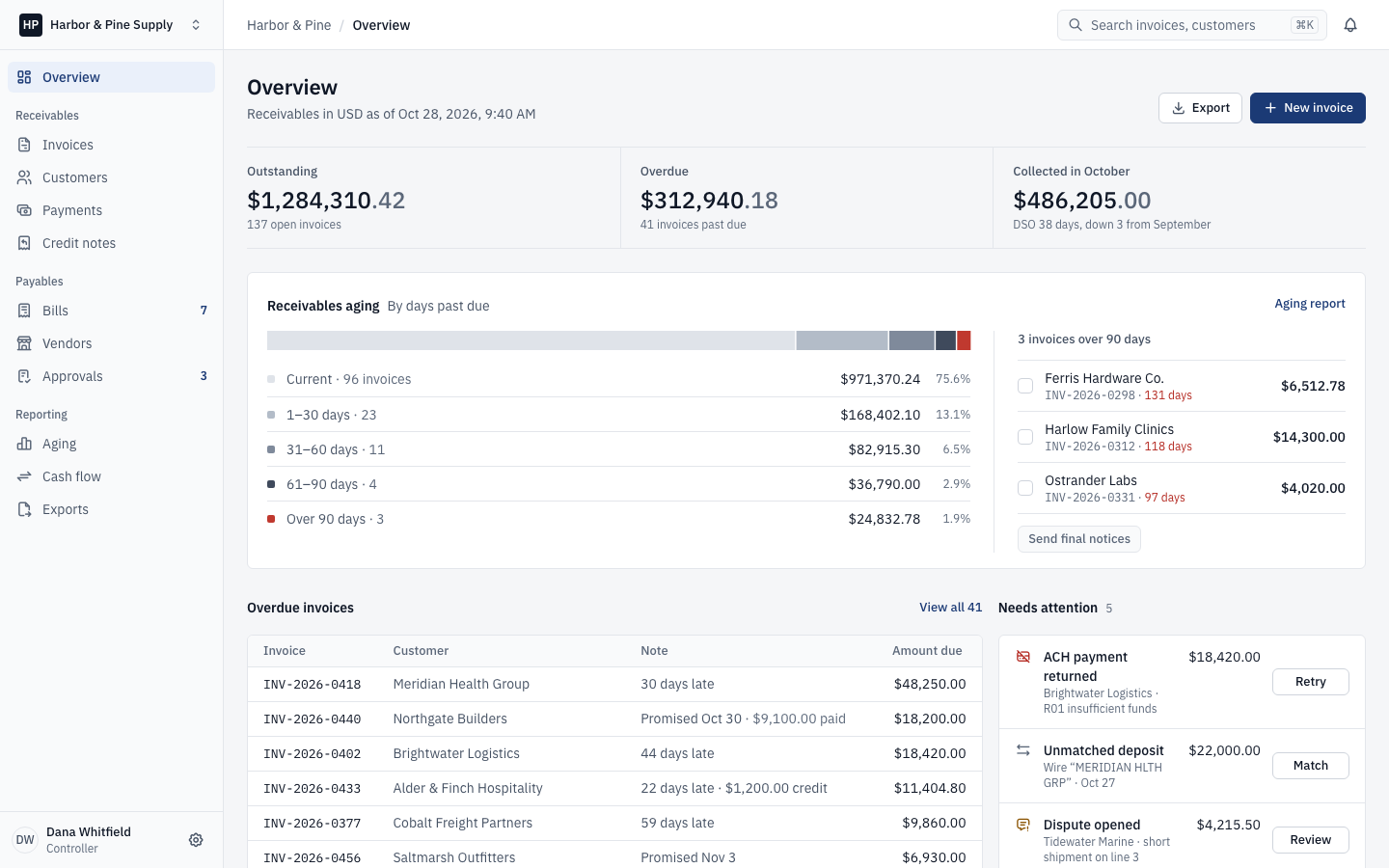Click the New invoice button
Image resolution: width=1389 pixels, height=868 pixels.
coord(1308,108)
